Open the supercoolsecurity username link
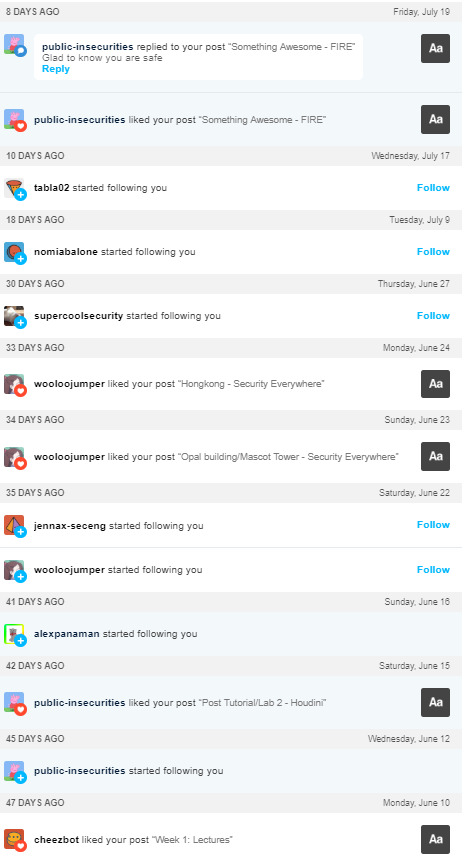 point(78,316)
